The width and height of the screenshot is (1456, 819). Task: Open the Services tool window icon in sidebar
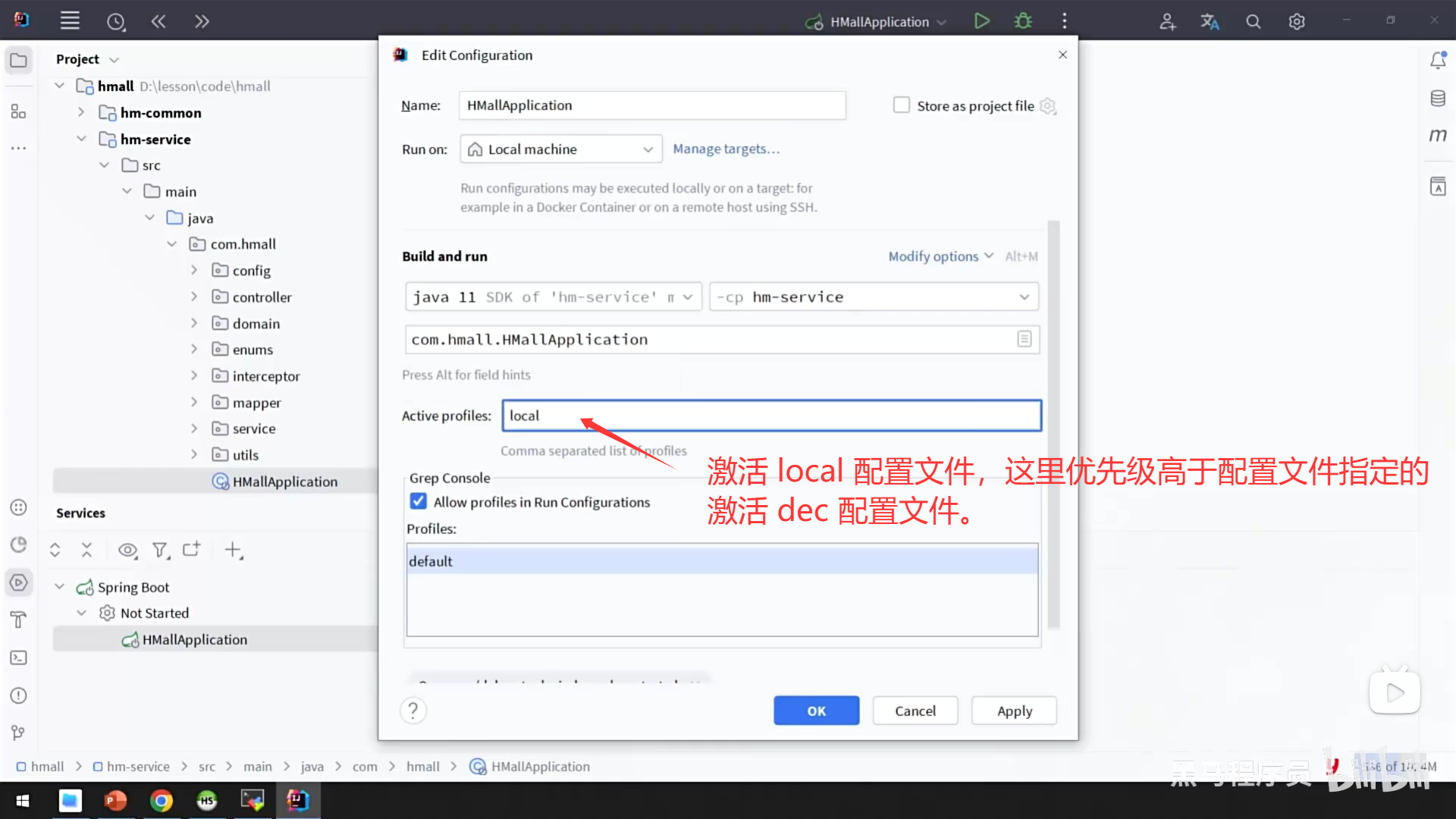tap(18, 582)
